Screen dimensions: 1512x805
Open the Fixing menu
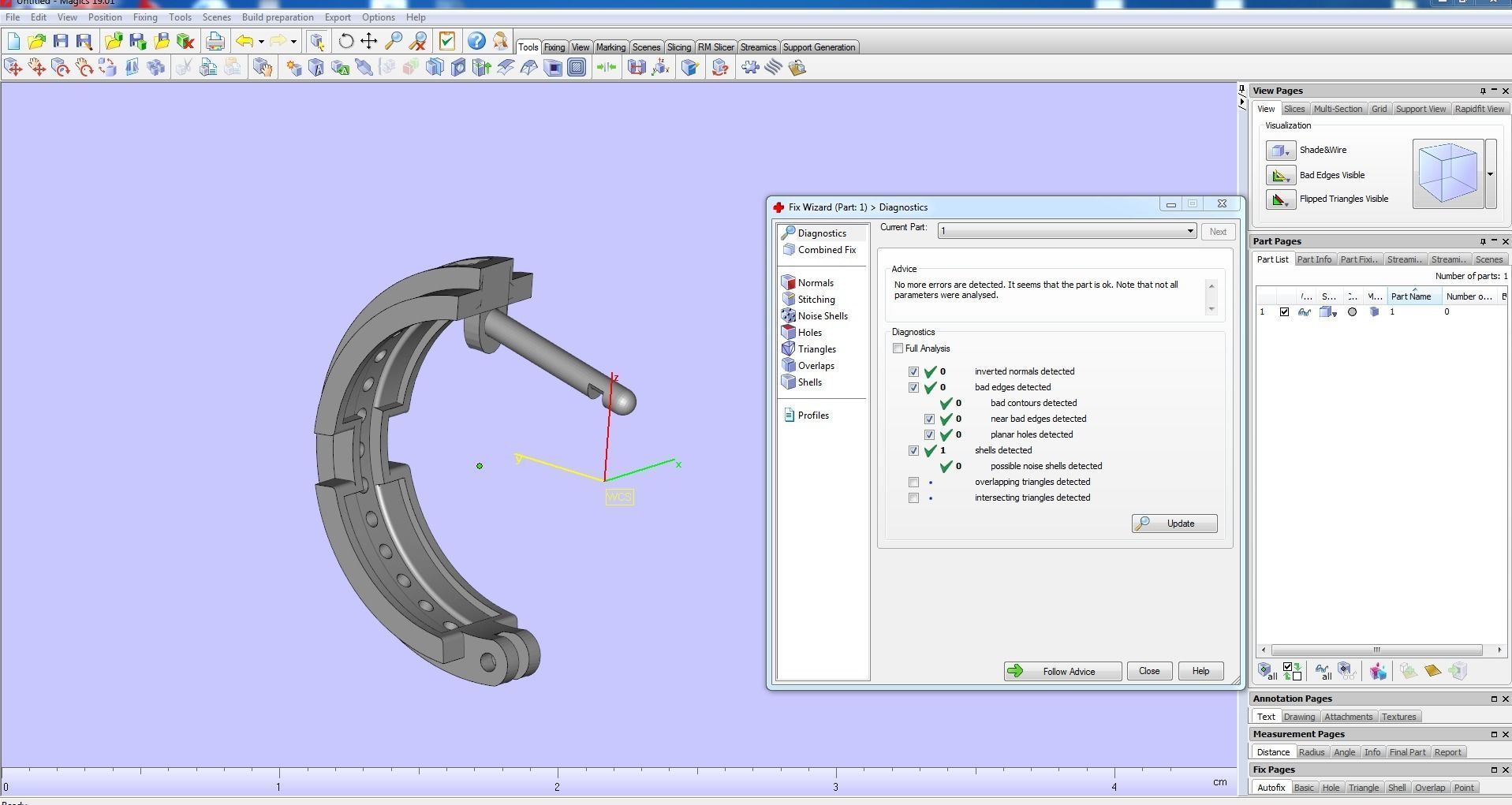(x=145, y=17)
